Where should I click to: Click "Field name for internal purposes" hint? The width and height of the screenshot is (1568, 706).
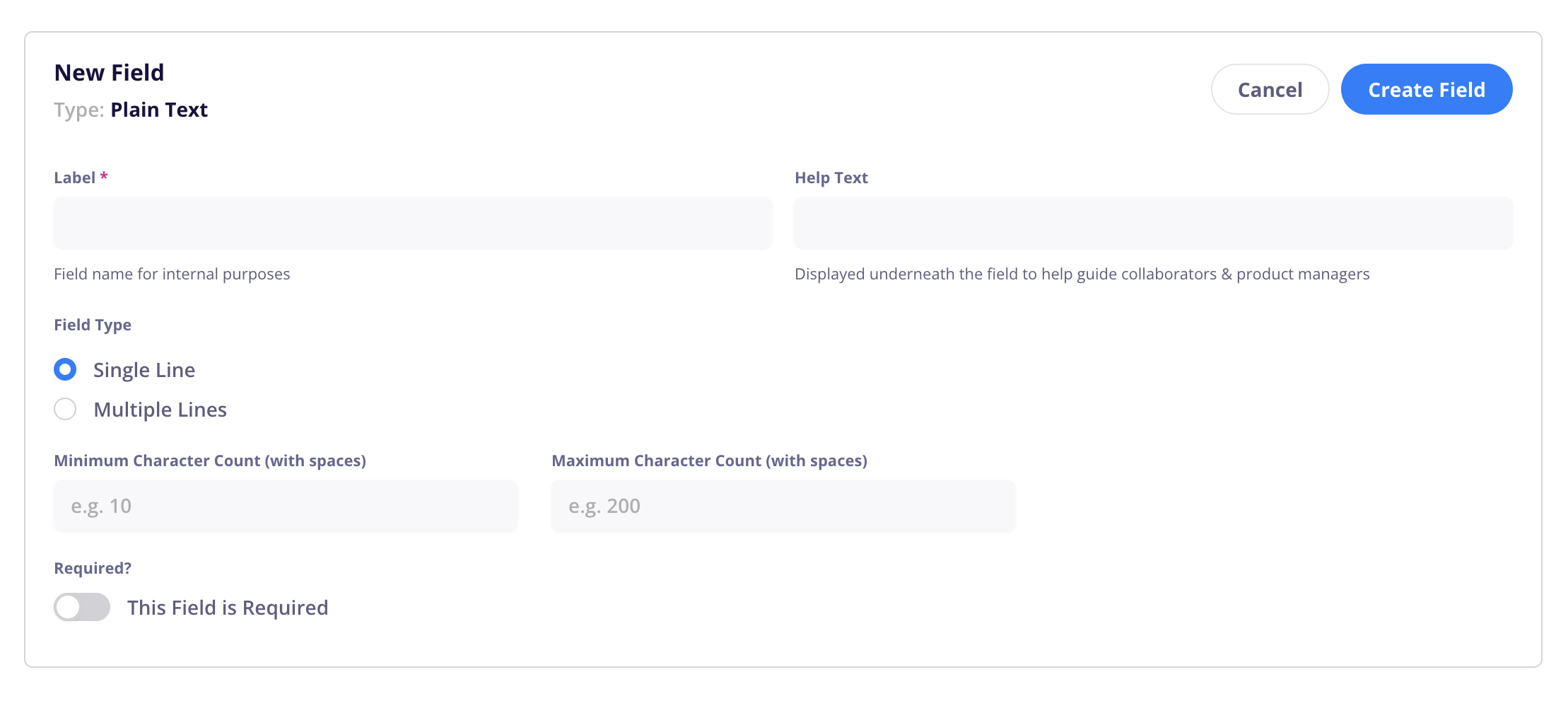[172, 274]
